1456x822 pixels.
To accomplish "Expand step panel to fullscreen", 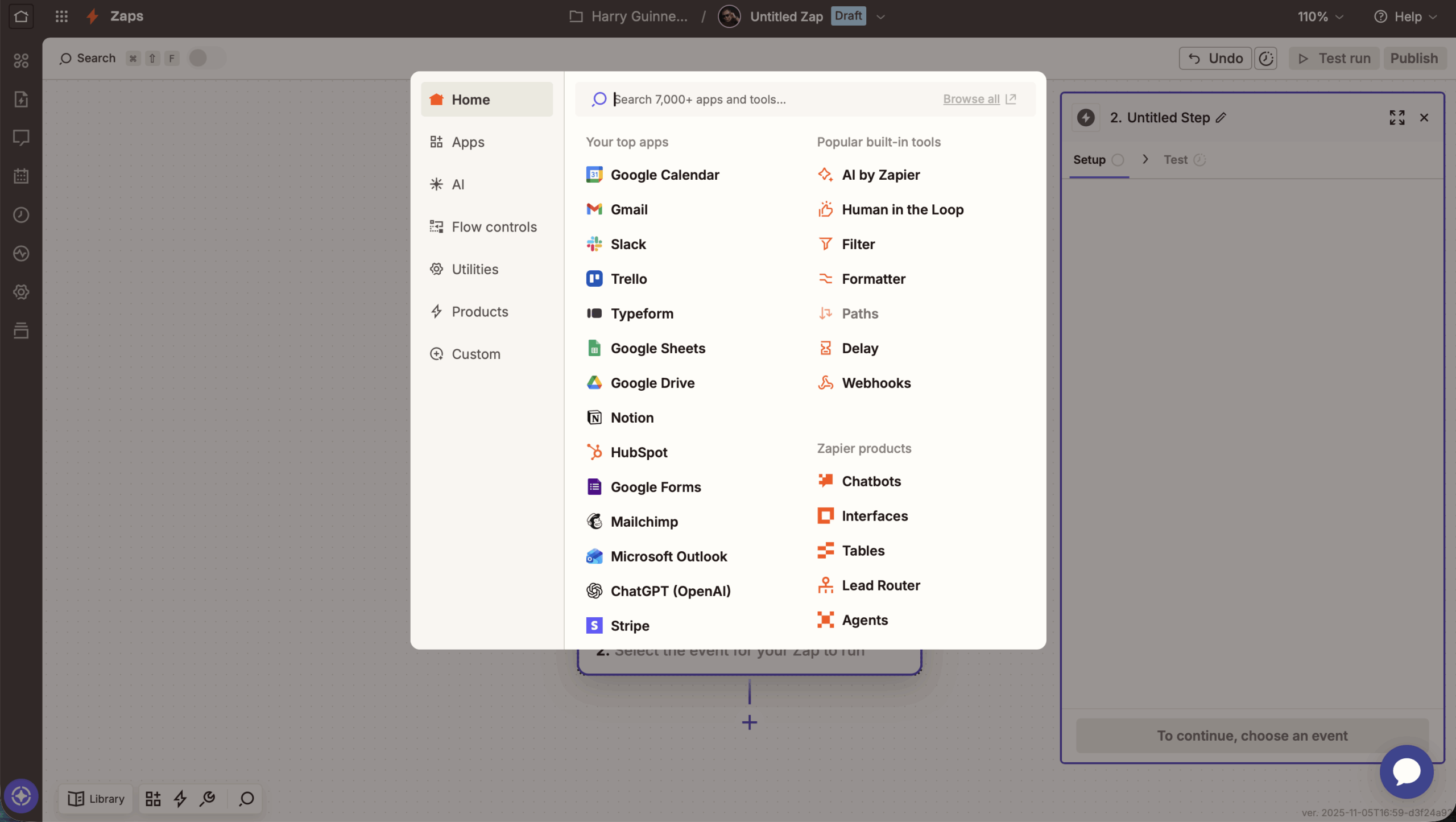I will point(1397,117).
